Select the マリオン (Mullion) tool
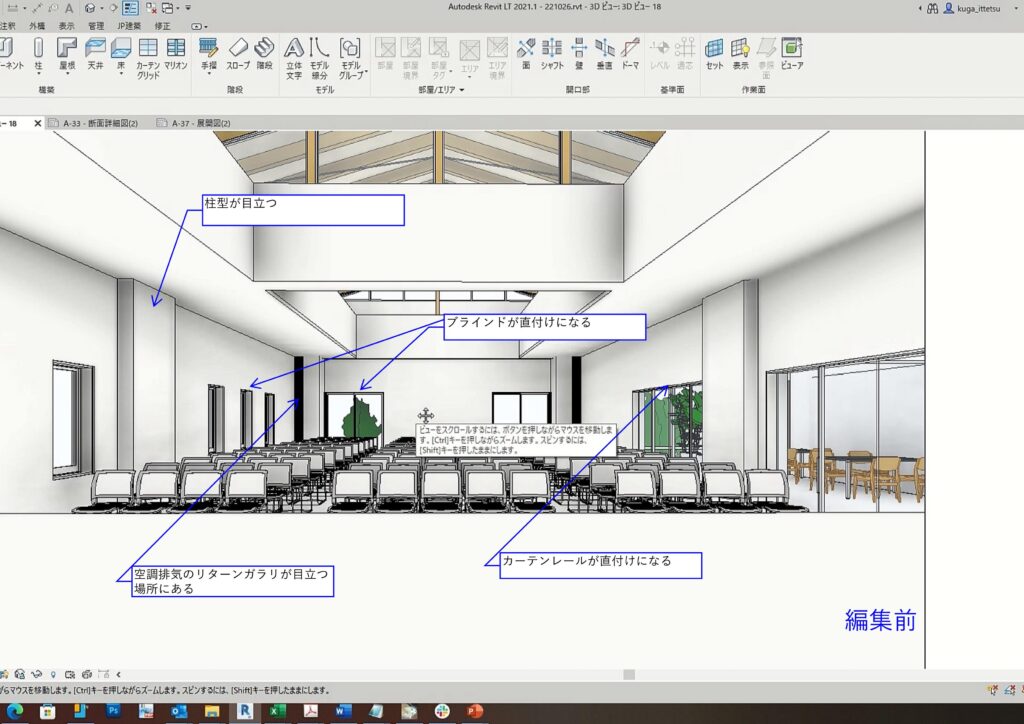The width and height of the screenshot is (1024, 724). click(176, 52)
